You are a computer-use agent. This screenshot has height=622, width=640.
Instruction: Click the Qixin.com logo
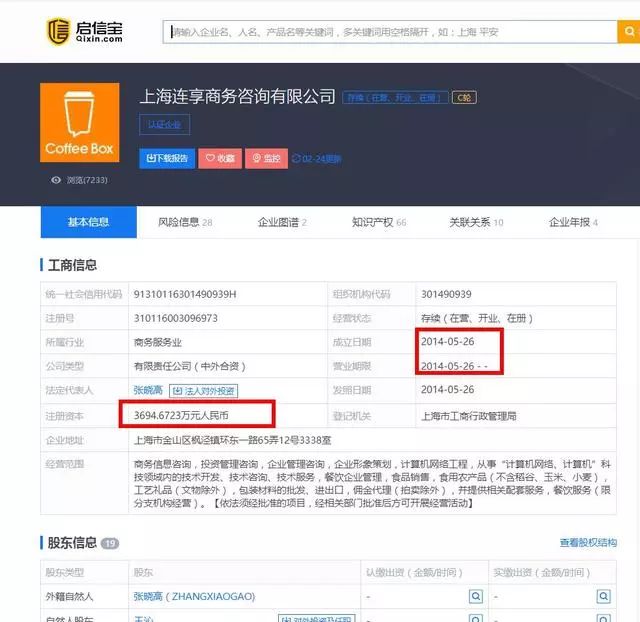[85, 31]
